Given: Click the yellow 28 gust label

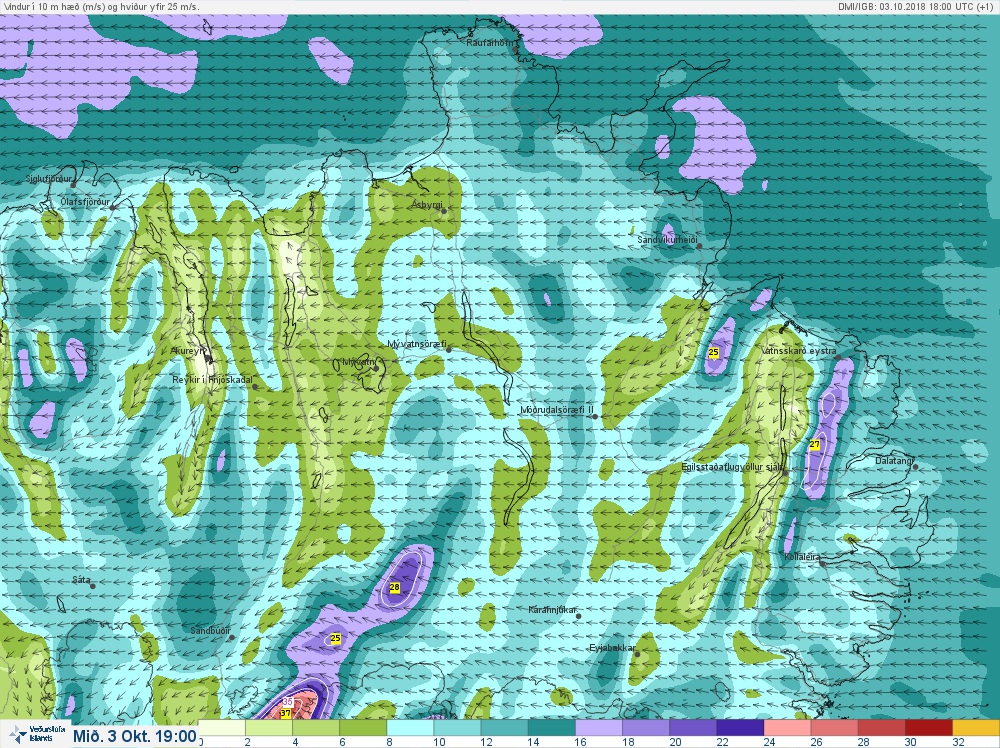Looking at the screenshot, I should [394, 587].
